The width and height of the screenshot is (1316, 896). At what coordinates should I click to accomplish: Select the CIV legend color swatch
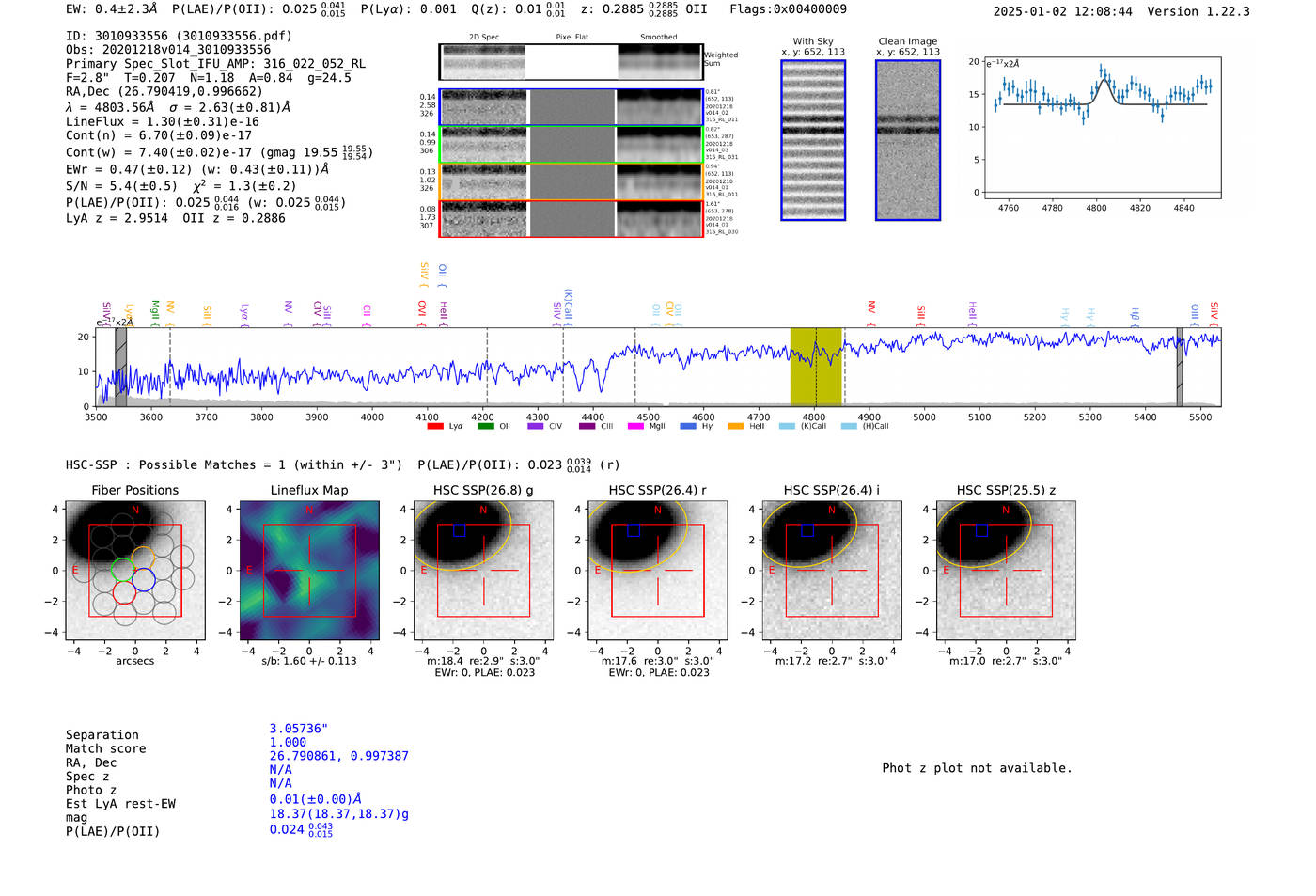click(x=536, y=426)
